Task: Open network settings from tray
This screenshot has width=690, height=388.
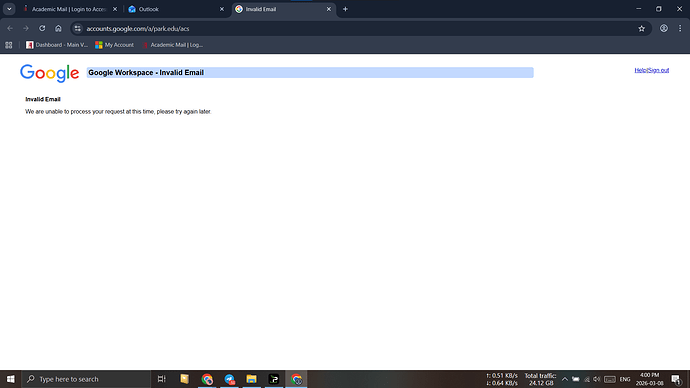Action: tap(587, 379)
